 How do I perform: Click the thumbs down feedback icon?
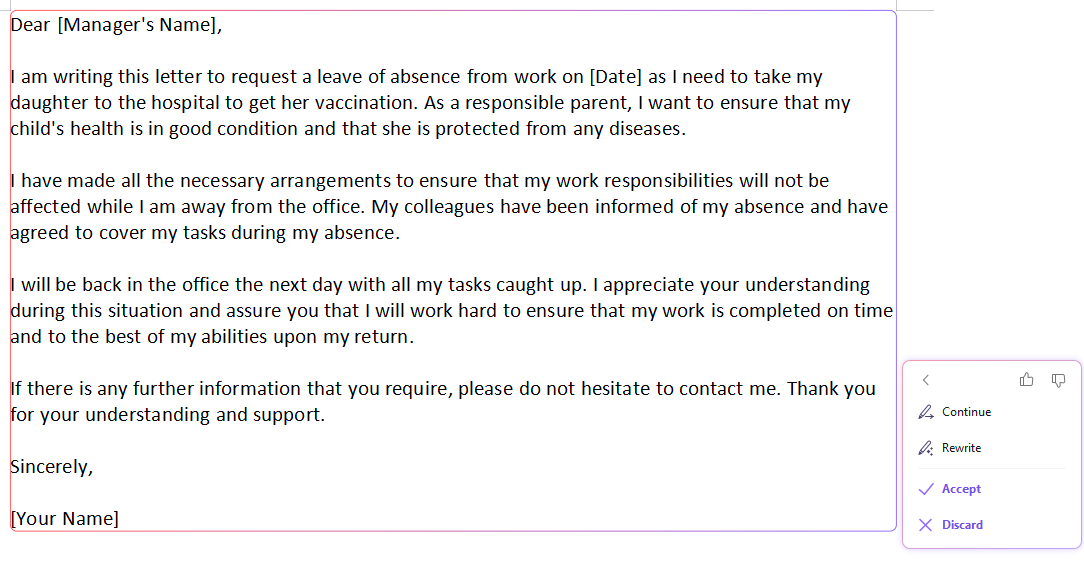[1059, 380]
